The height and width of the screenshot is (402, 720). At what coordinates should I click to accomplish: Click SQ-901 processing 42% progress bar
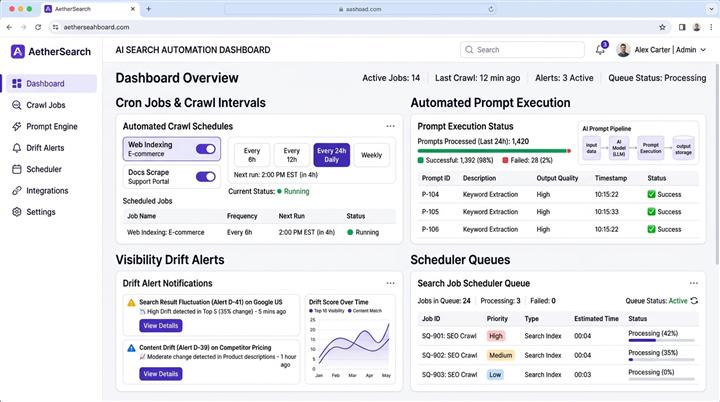point(661,340)
